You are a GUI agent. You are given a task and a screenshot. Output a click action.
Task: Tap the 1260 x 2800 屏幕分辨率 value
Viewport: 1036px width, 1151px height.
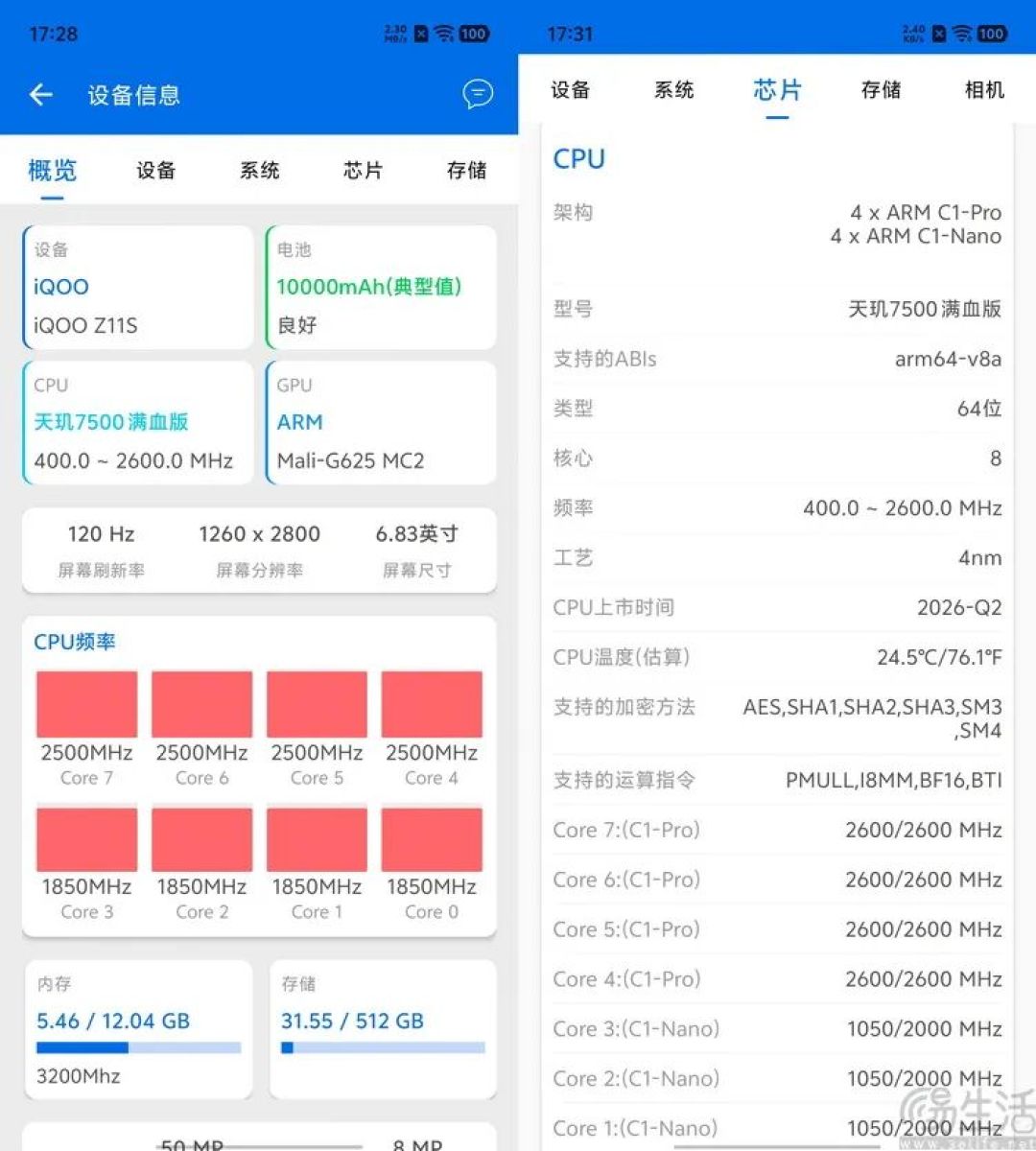[259, 534]
